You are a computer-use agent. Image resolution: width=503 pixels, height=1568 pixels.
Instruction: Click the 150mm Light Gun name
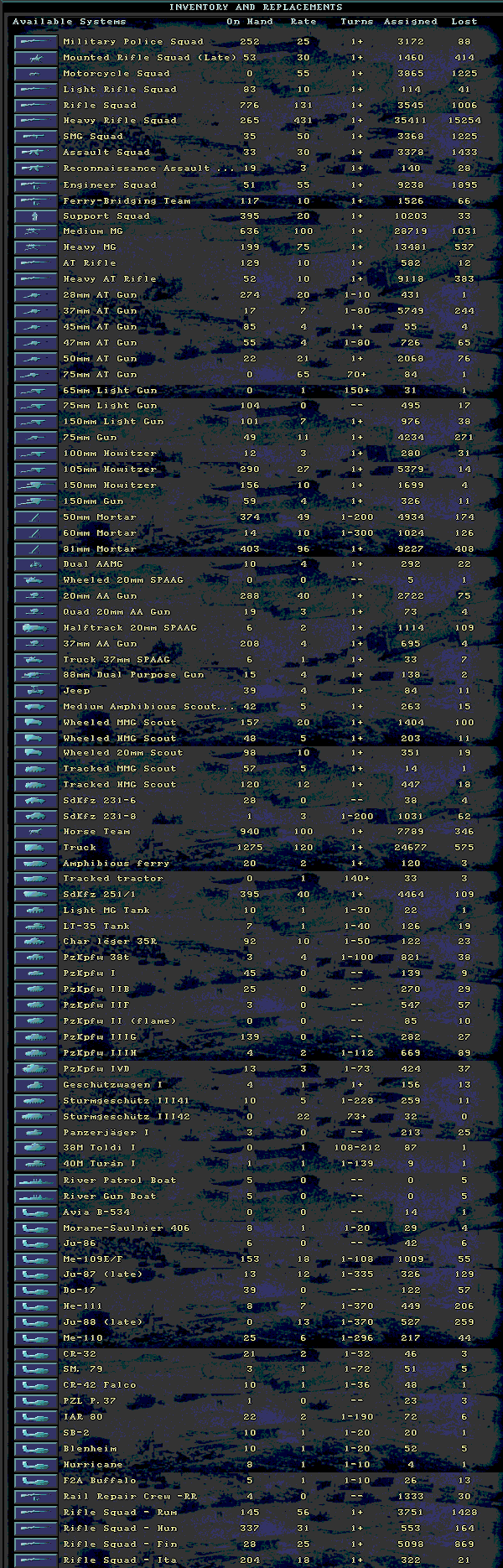(x=113, y=422)
